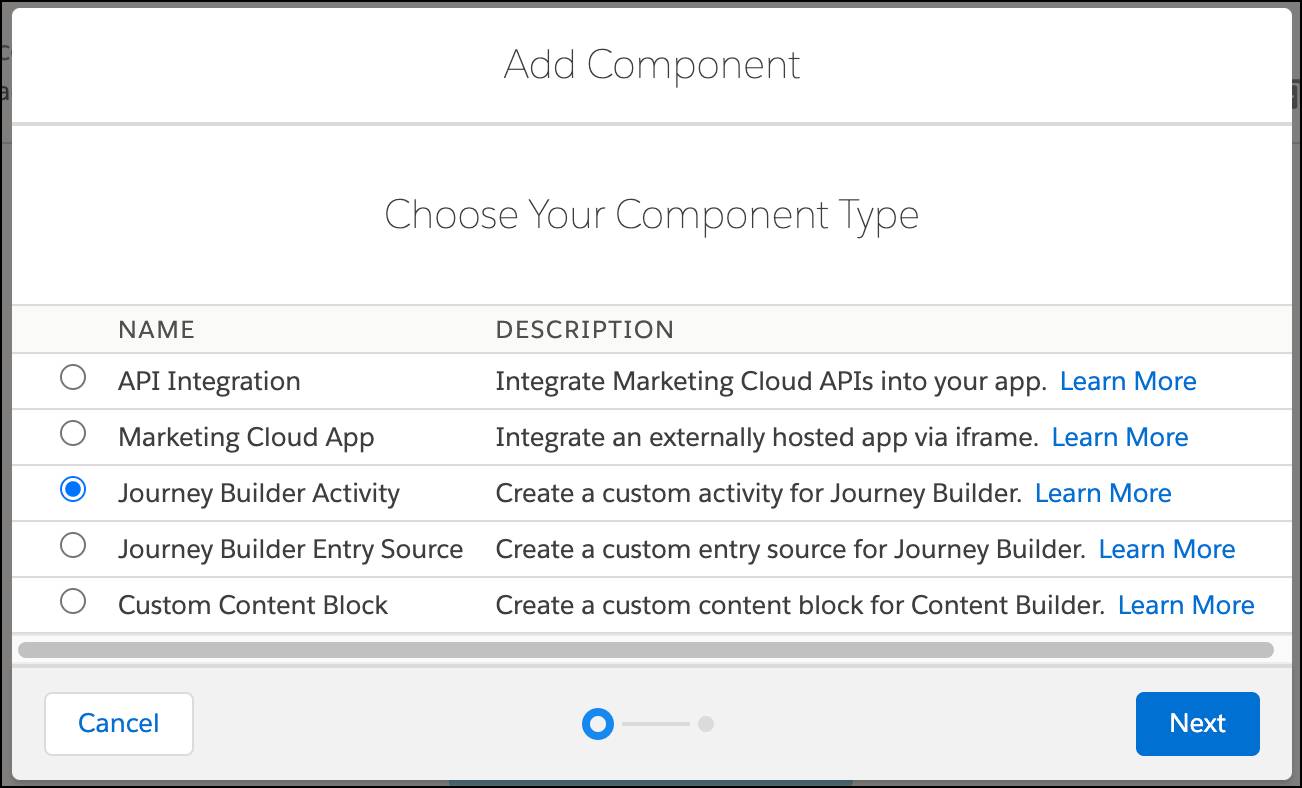Click the API Integration row label
1302x788 pixels.
[x=209, y=381]
